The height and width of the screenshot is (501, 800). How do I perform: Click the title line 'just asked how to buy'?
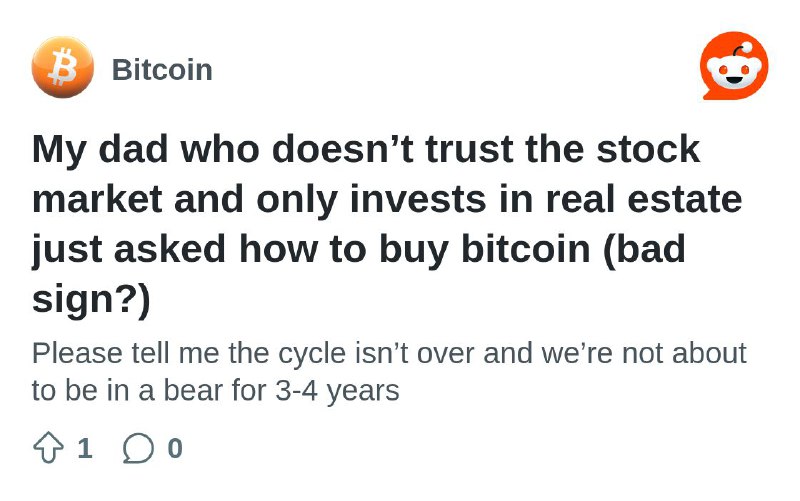pyautogui.click(x=359, y=249)
